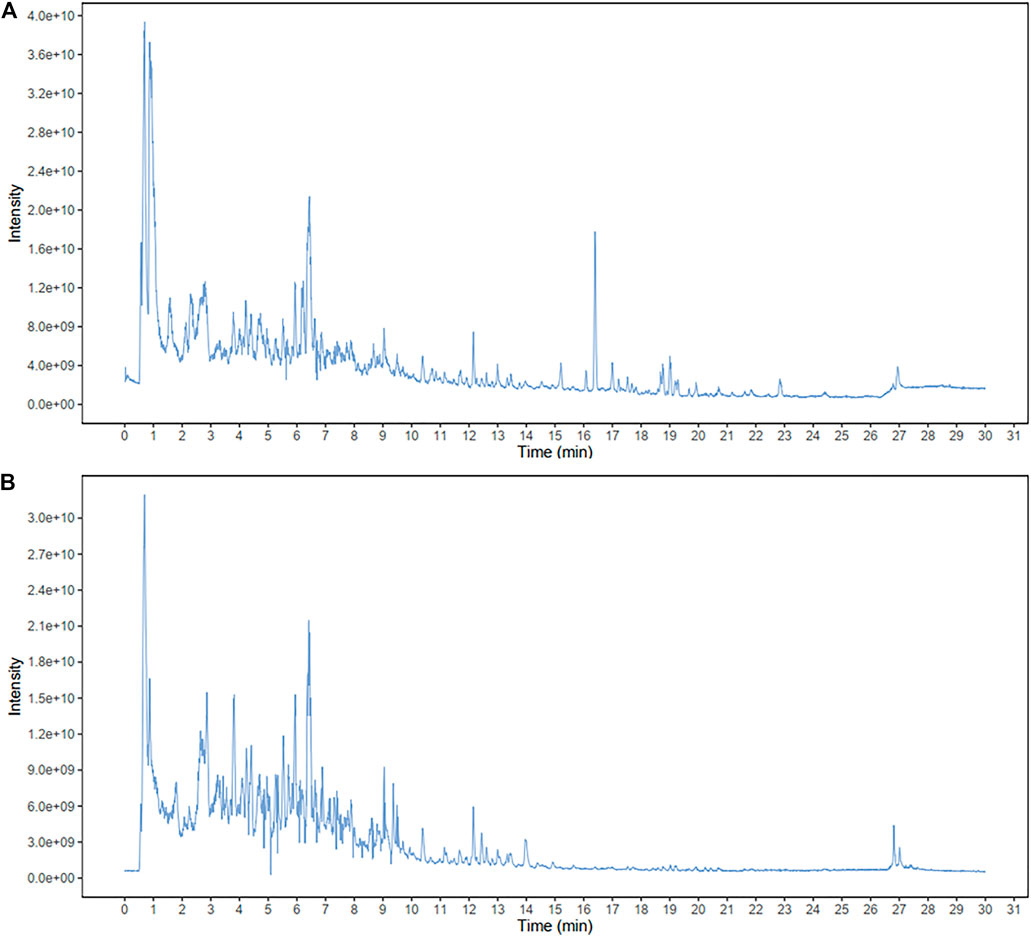Click x-axis tick 10 in panel A
Image resolution: width=1031 pixels, height=936 pixels.
click(x=412, y=436)
